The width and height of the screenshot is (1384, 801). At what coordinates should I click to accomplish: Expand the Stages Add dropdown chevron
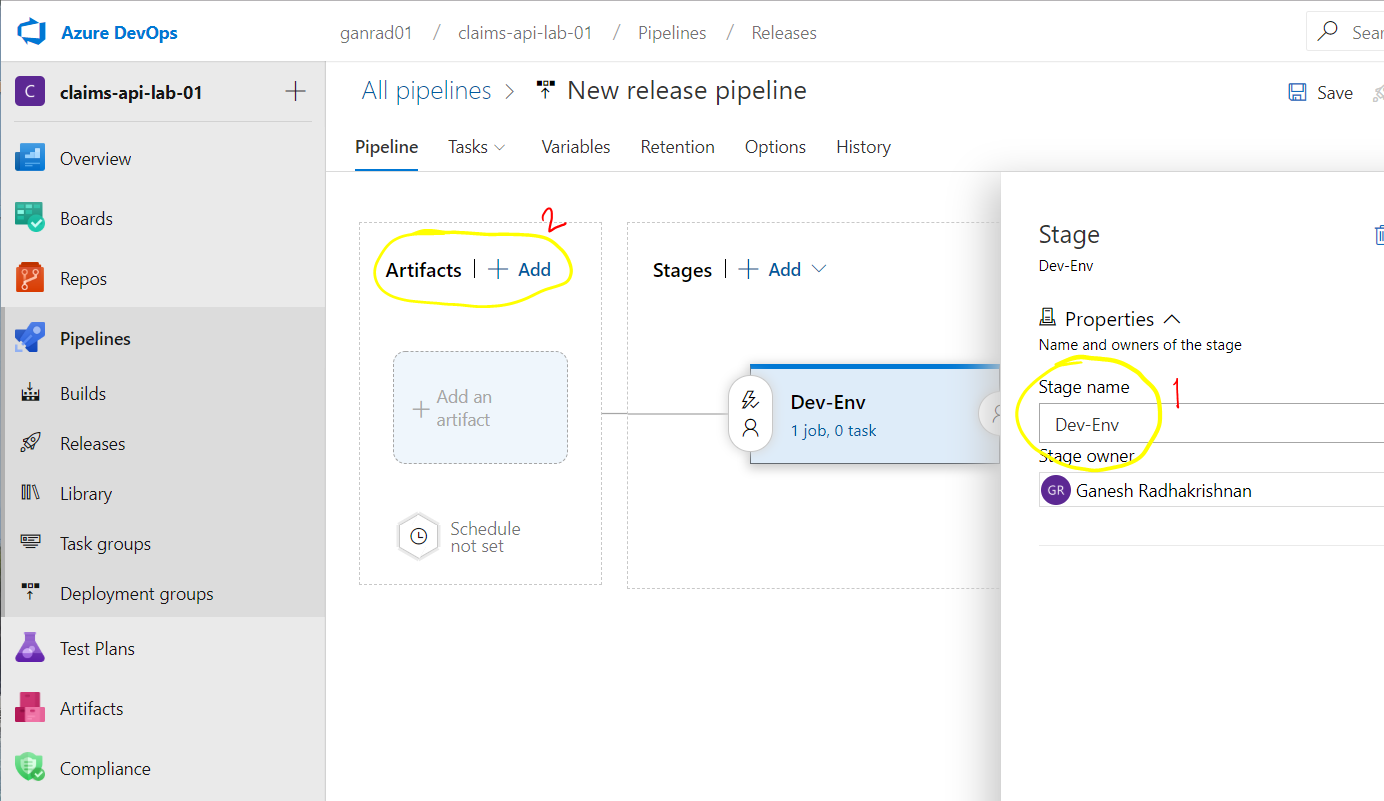[819, 269]
